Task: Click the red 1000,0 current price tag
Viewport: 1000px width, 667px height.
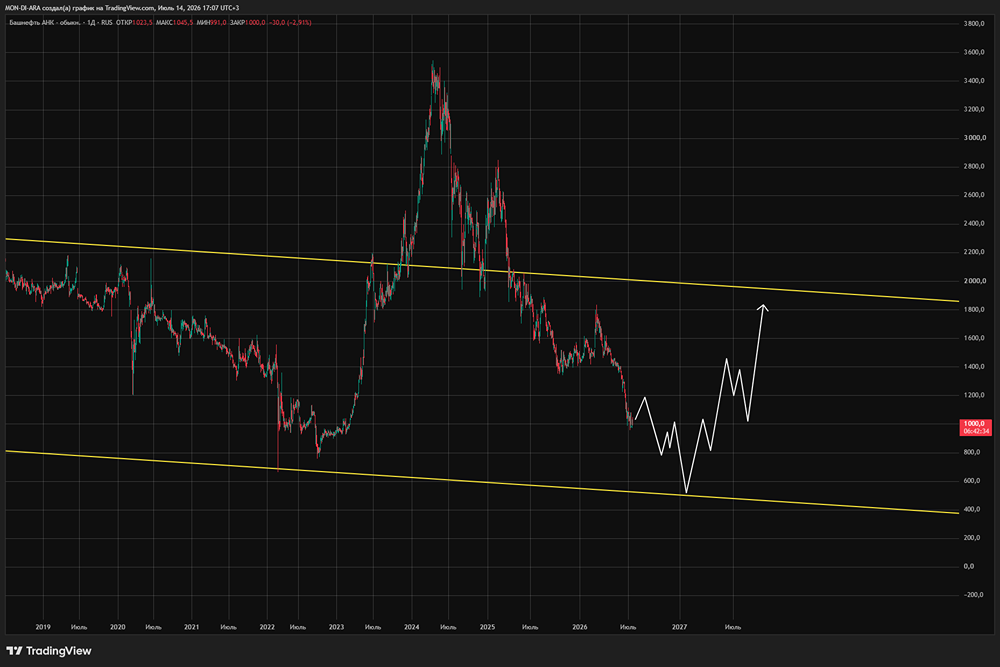Action: (x=974, y=423)
